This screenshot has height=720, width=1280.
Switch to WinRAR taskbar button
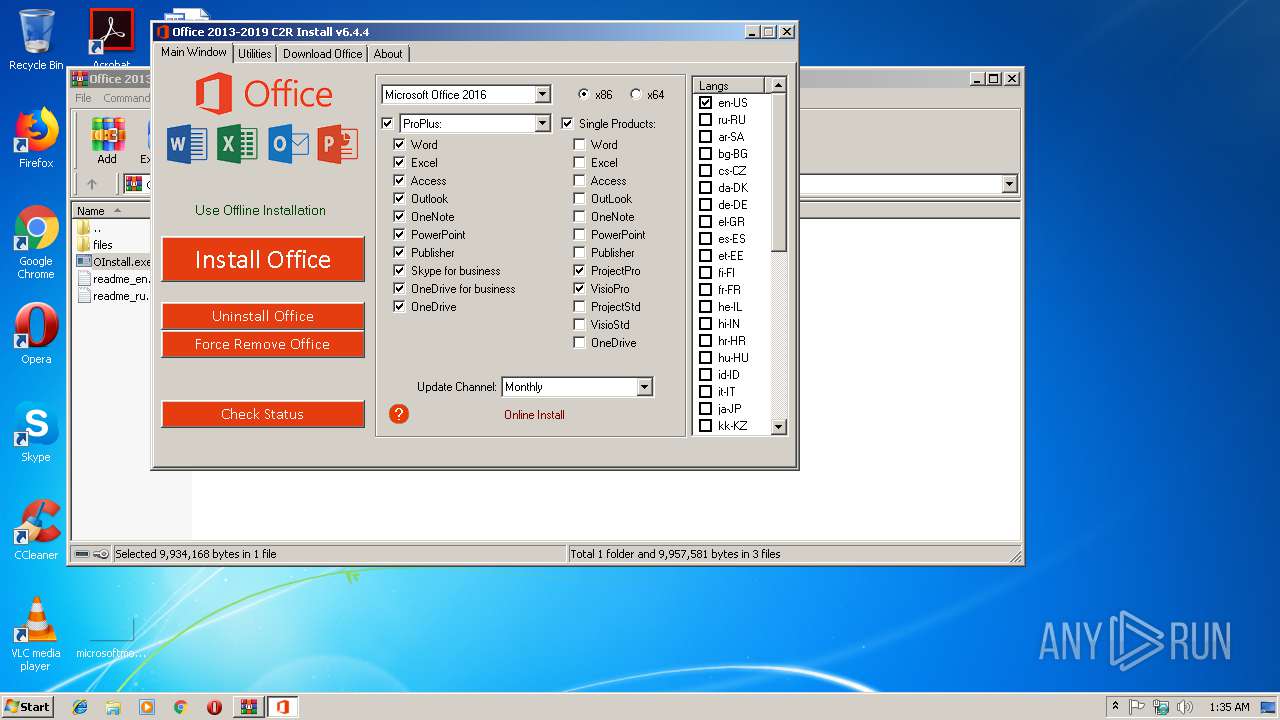(x=248, y=707)
